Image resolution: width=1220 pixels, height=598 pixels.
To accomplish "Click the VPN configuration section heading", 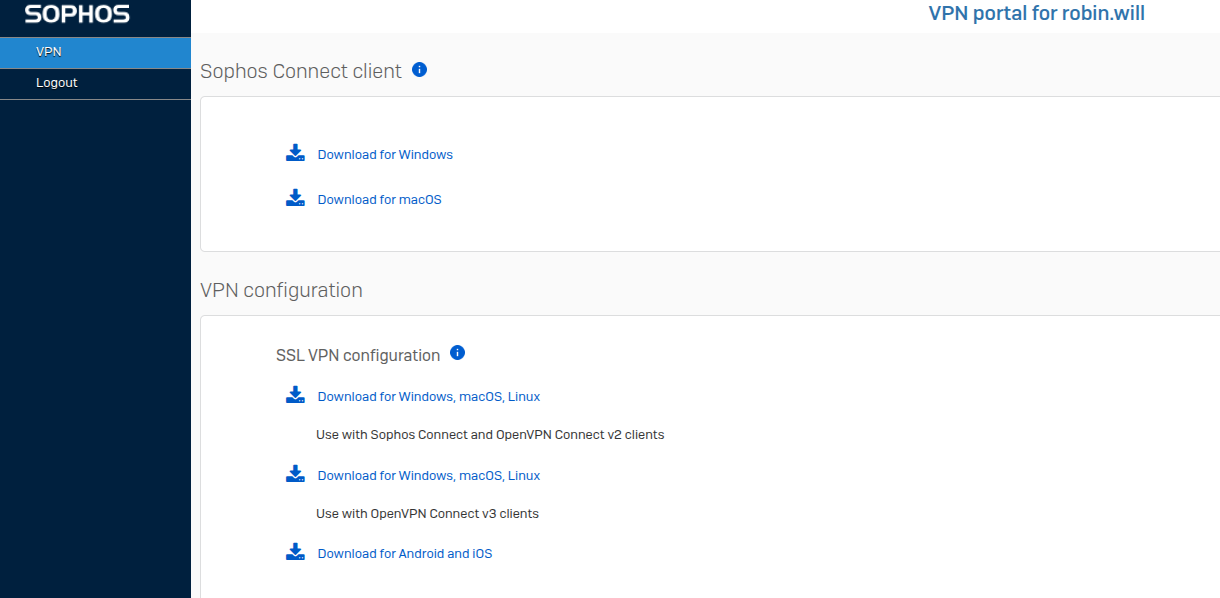I will point(281,290).
